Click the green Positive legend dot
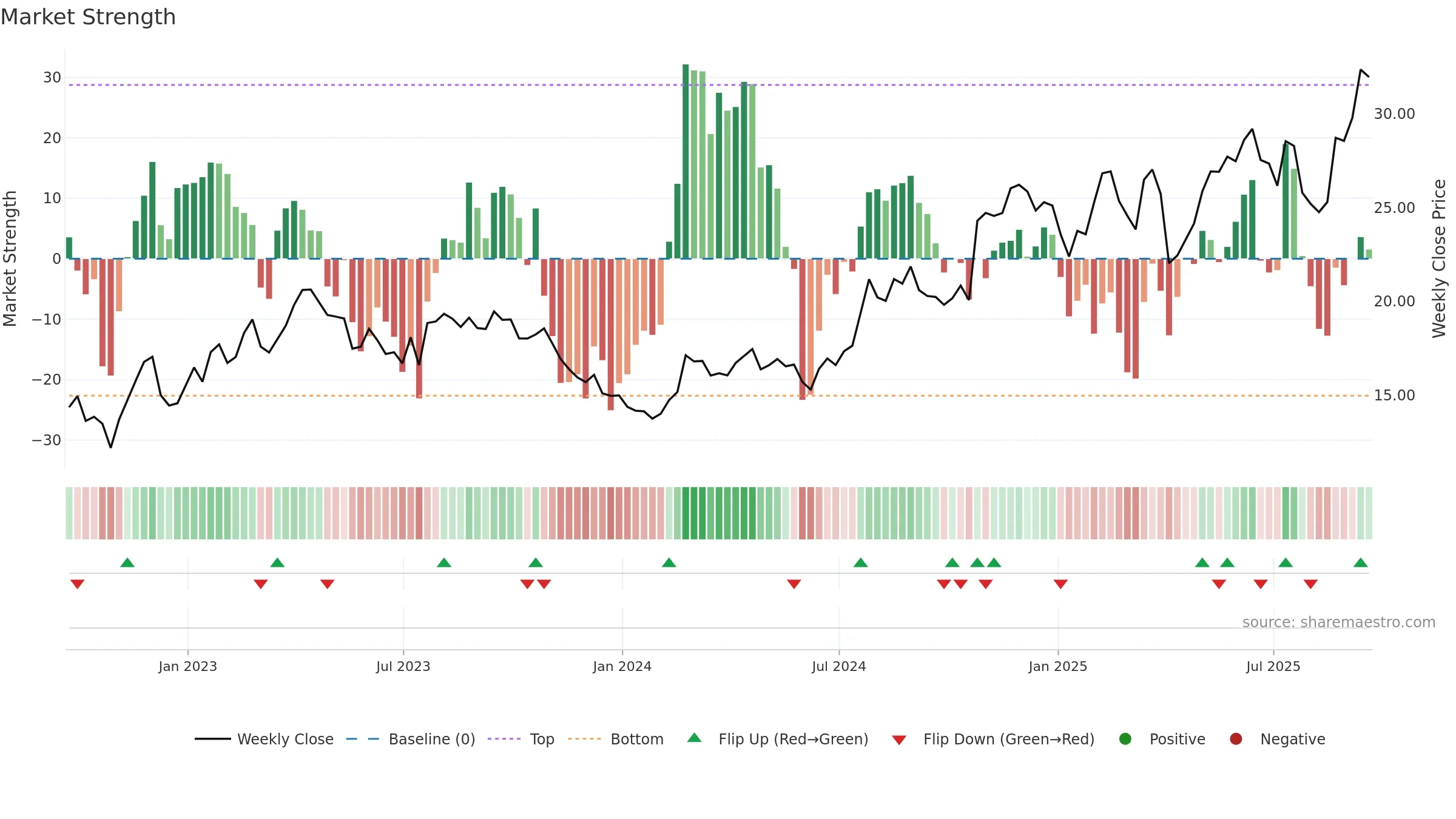The image size is (1456, 819). pyautogui.click(x=1125, y=739)
